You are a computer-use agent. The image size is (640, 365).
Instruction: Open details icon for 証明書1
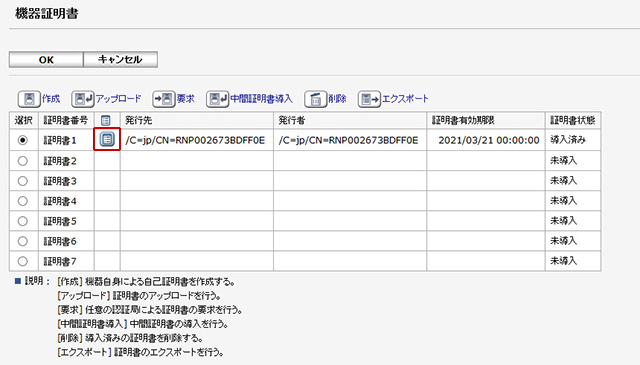click(x=107, y=139)
